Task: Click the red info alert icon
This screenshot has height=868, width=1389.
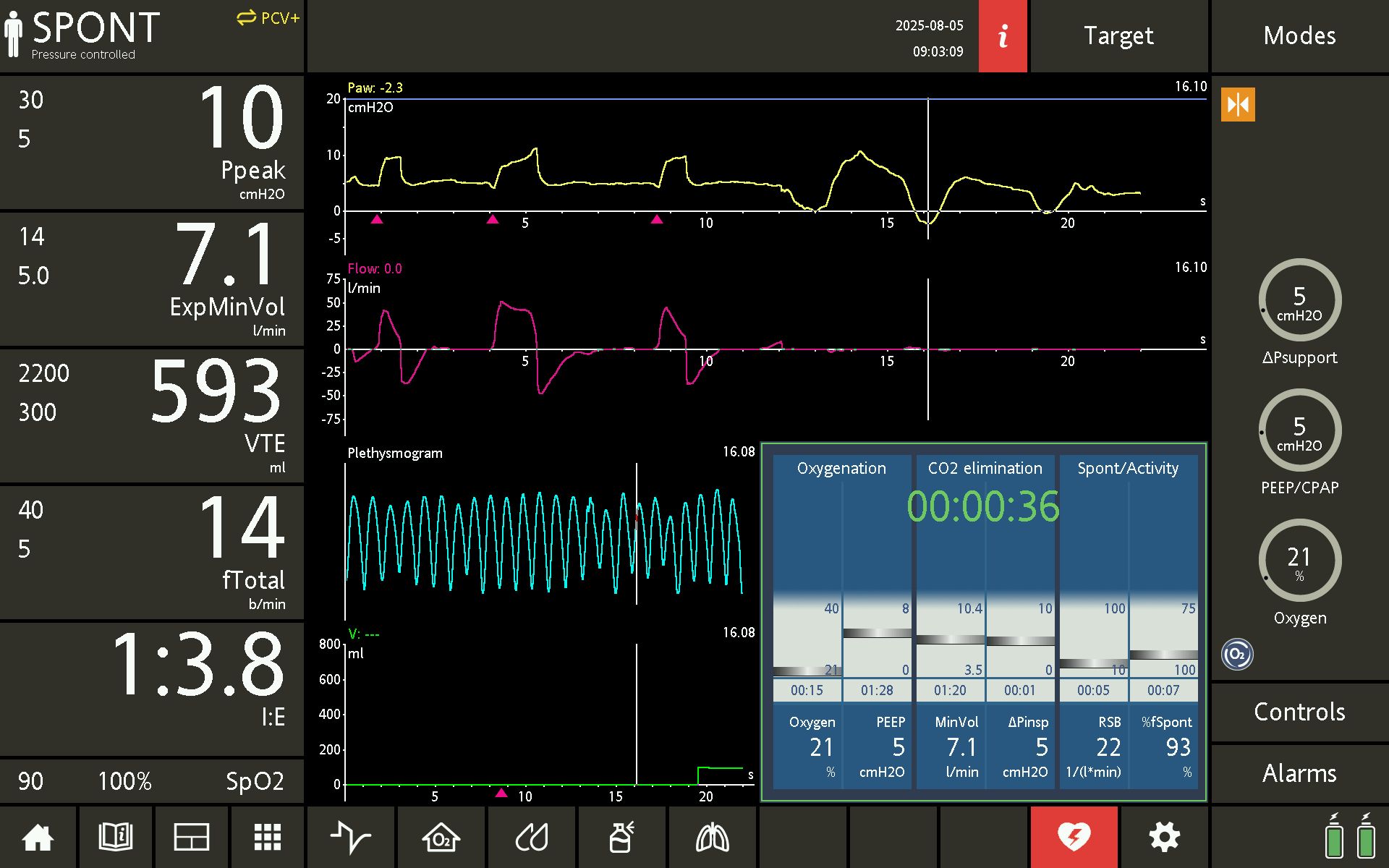Action: tap(1002, 36)
